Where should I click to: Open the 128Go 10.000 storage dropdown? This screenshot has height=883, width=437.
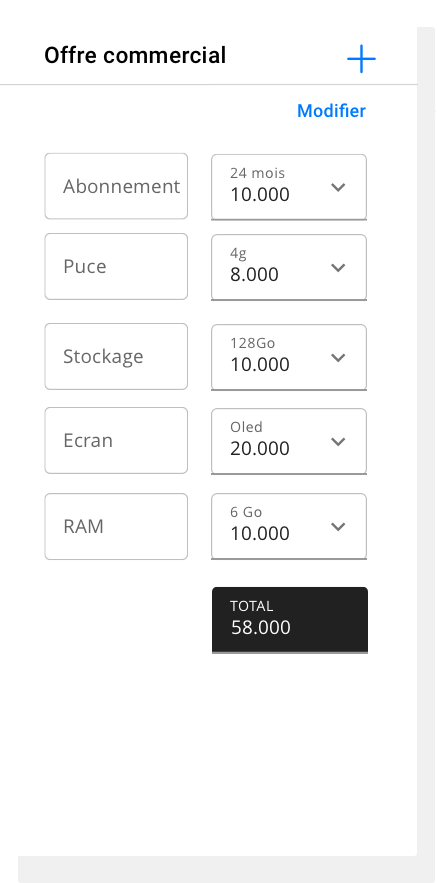289,357
